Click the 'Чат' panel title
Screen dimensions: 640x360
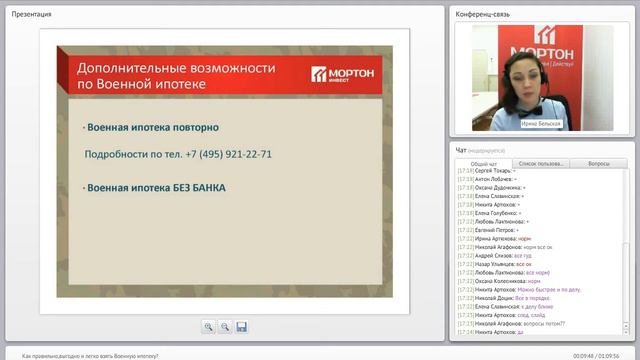click(x=461, y=150)
